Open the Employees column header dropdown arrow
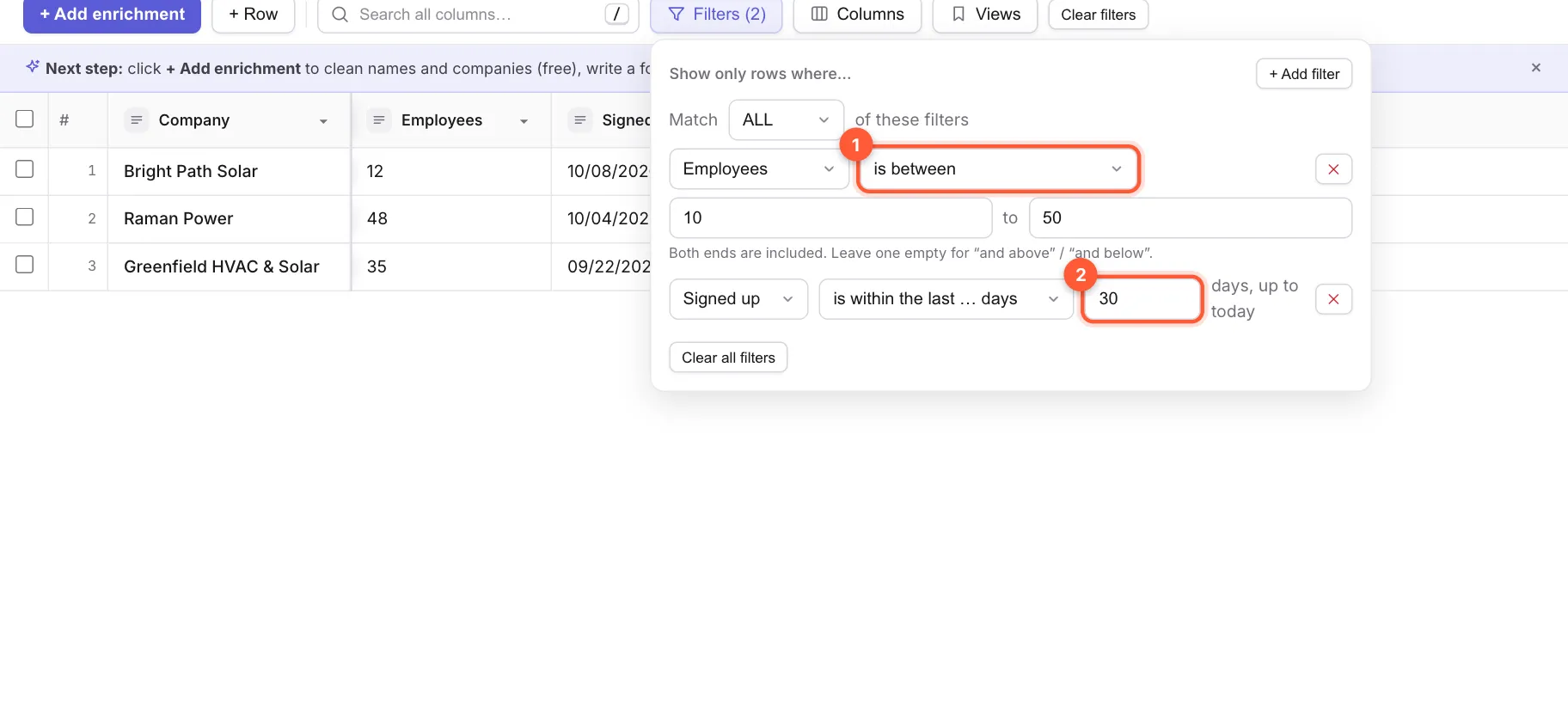Viewport: 1568px width, 722px height. [x=524, y=121]
